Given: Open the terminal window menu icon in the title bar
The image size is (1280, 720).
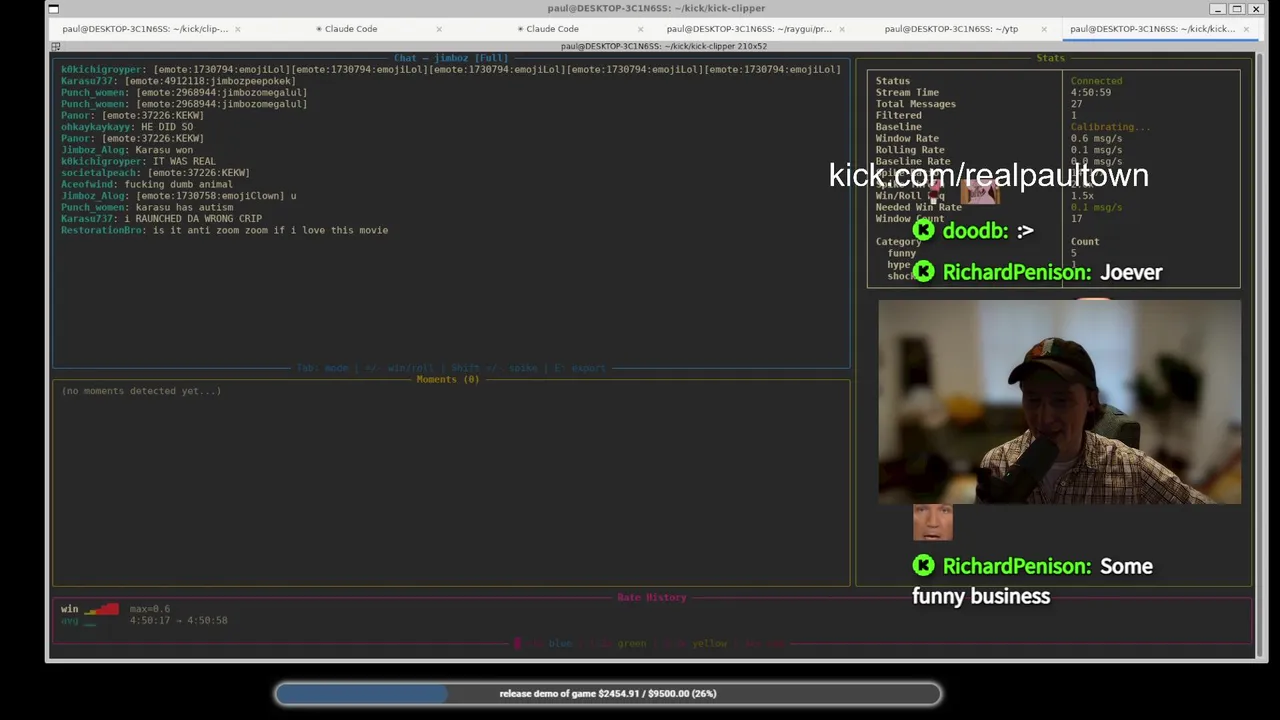Looking at the screenshot, I should [53, 9].
